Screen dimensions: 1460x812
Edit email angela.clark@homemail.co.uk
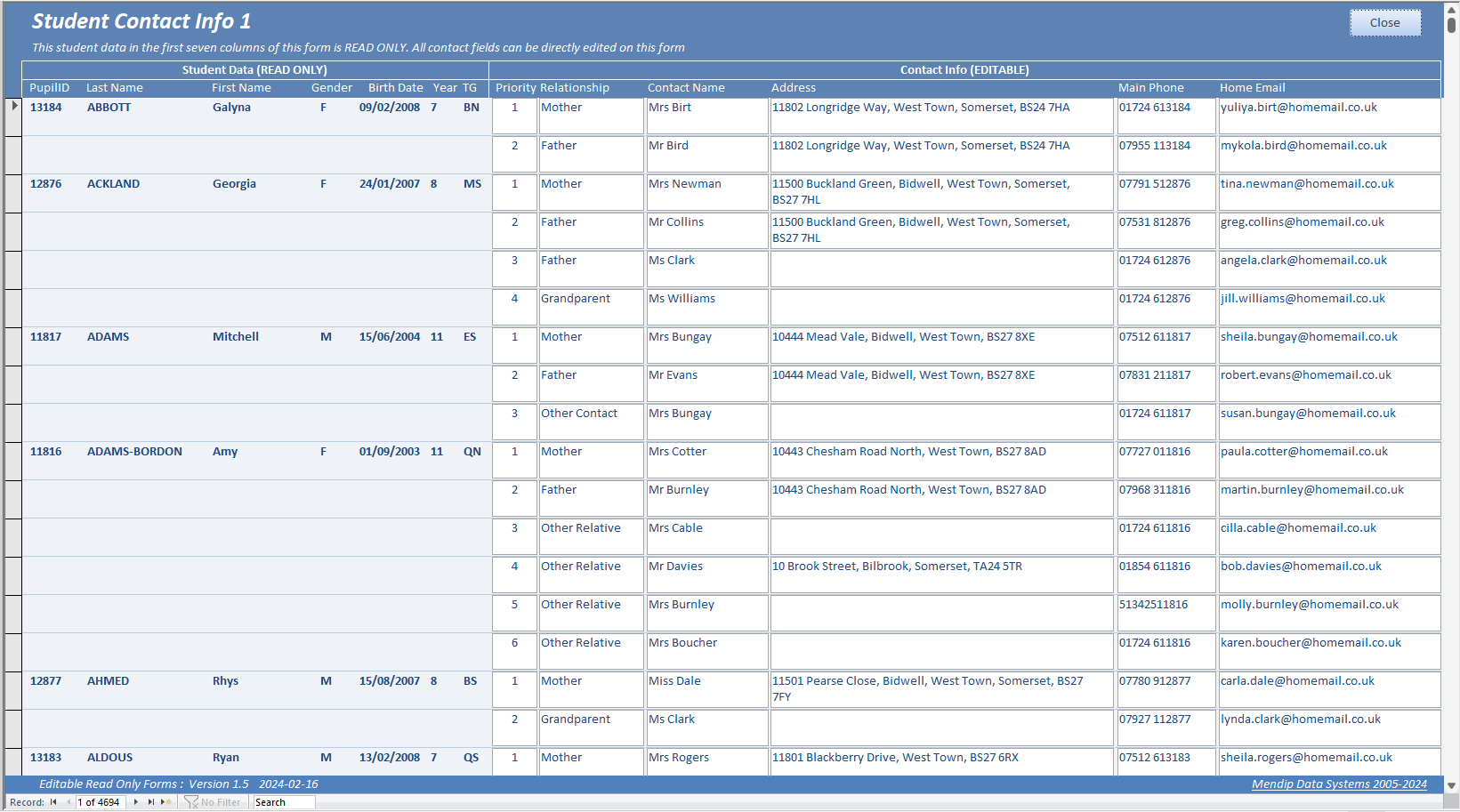pyautogui.click(x=1329, y=269)
